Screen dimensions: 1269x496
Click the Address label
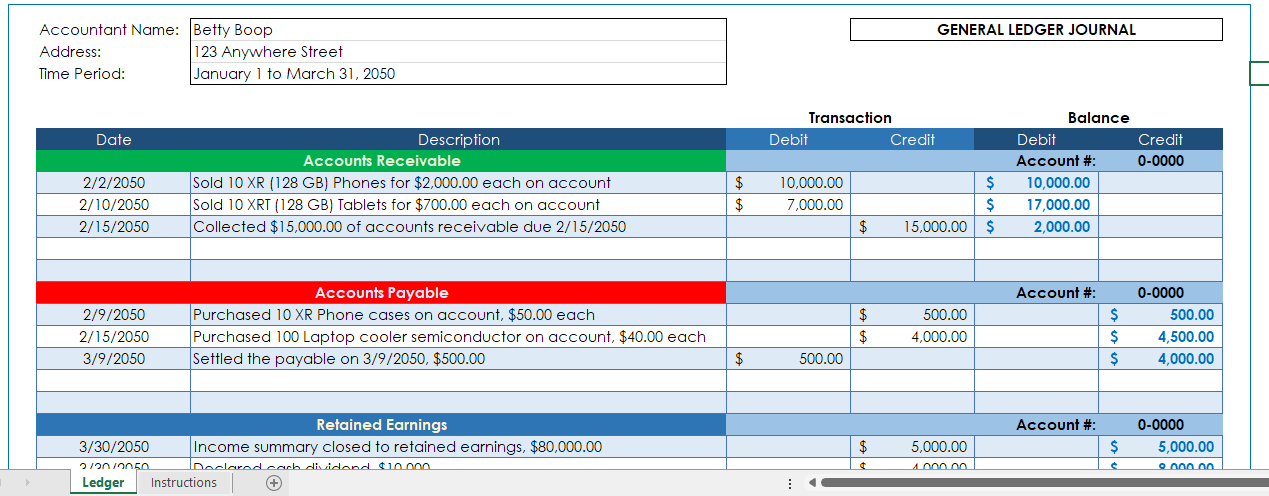[x=70, y=52]
